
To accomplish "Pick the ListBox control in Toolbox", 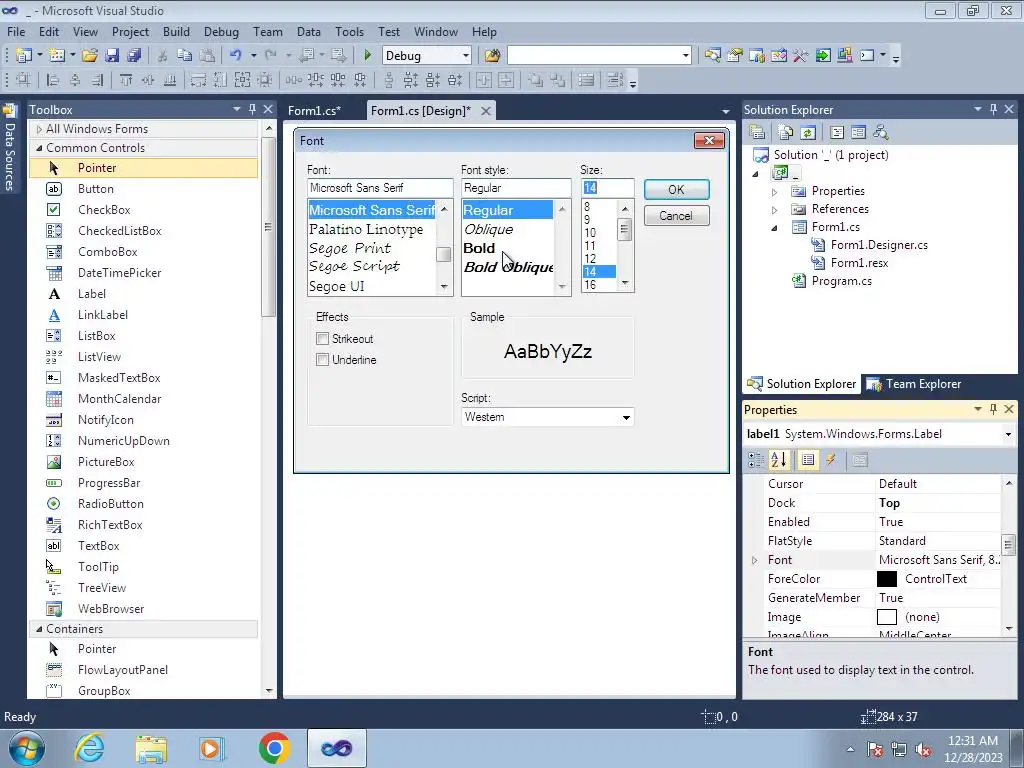I will click(96, 336).
